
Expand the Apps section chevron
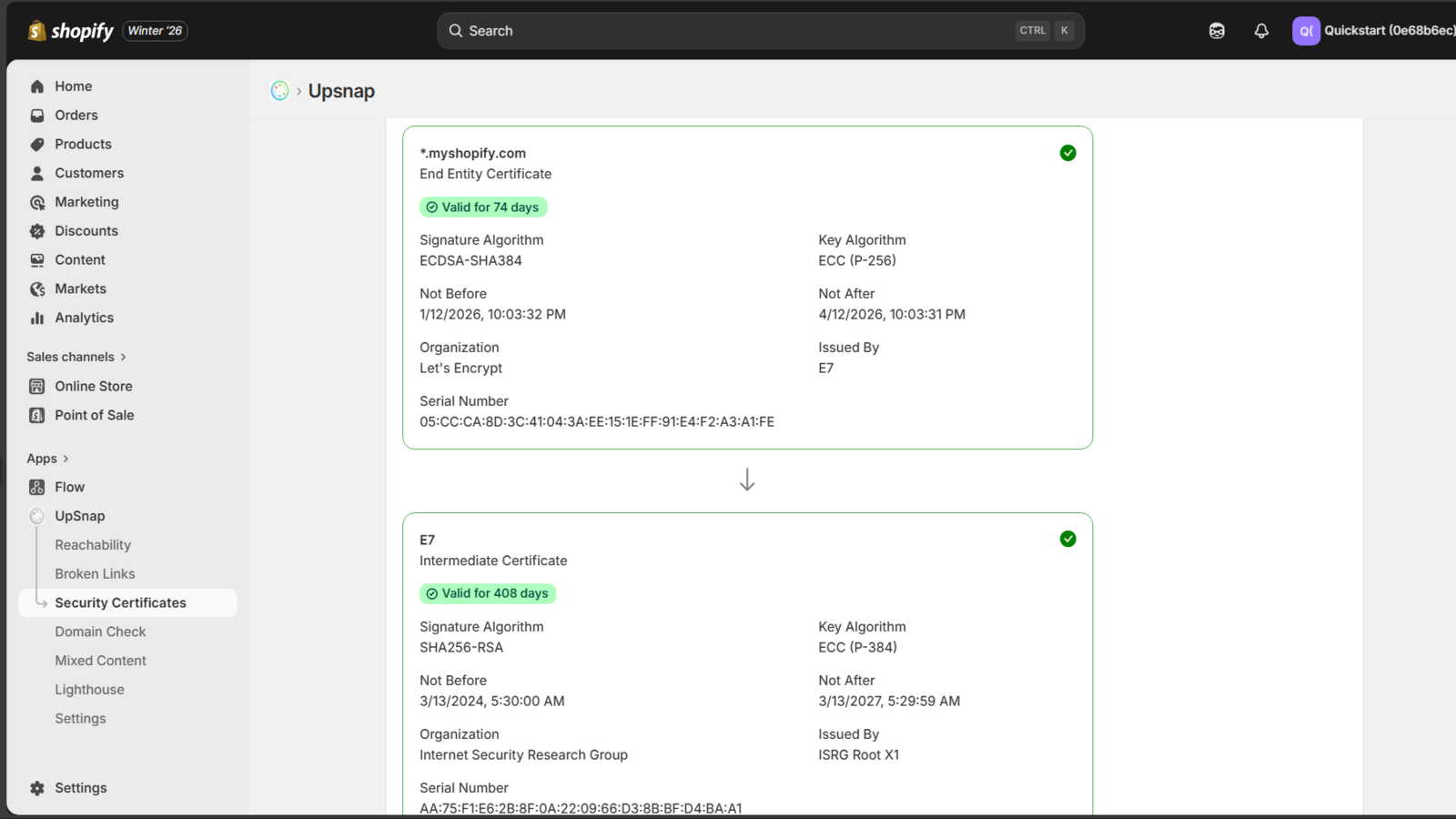pos(66,459)
